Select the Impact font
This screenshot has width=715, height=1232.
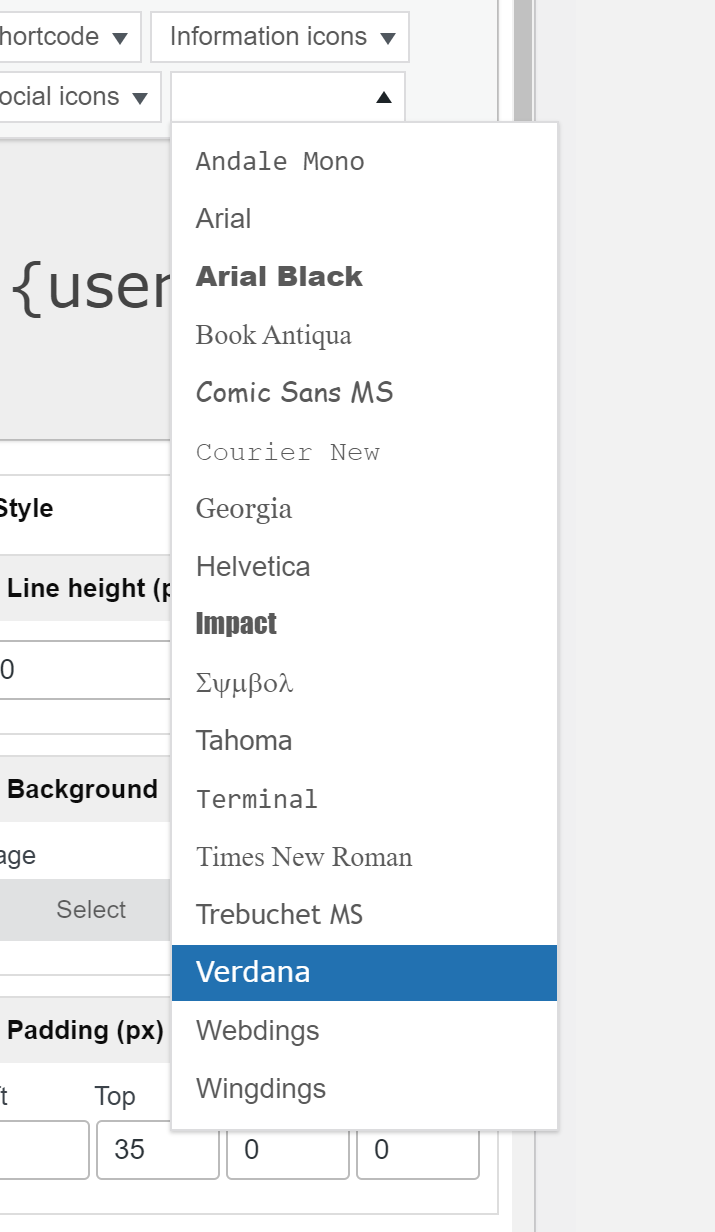[x=364, y=625]
